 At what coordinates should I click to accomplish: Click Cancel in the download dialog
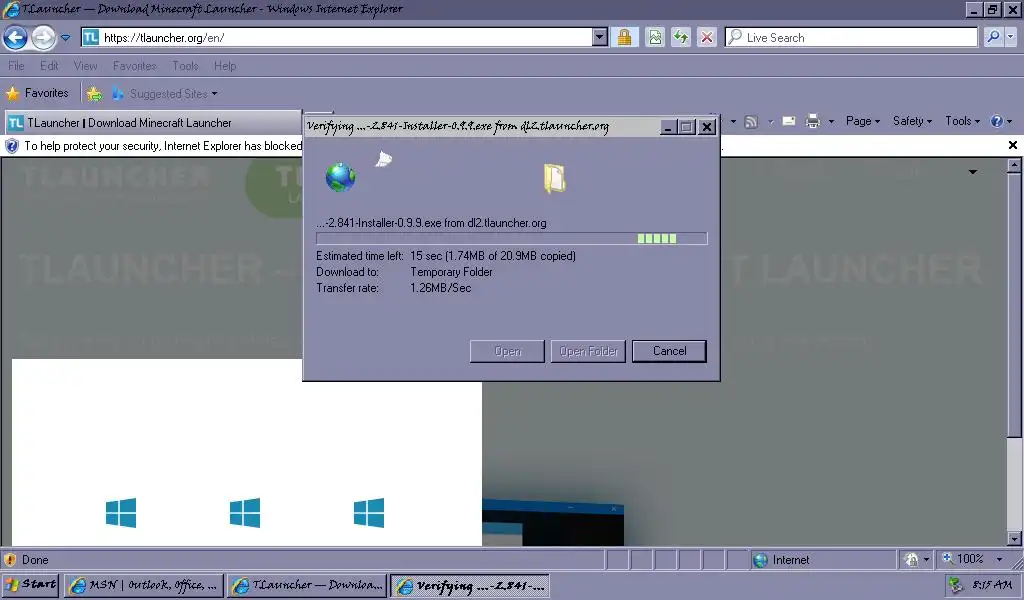669,351
